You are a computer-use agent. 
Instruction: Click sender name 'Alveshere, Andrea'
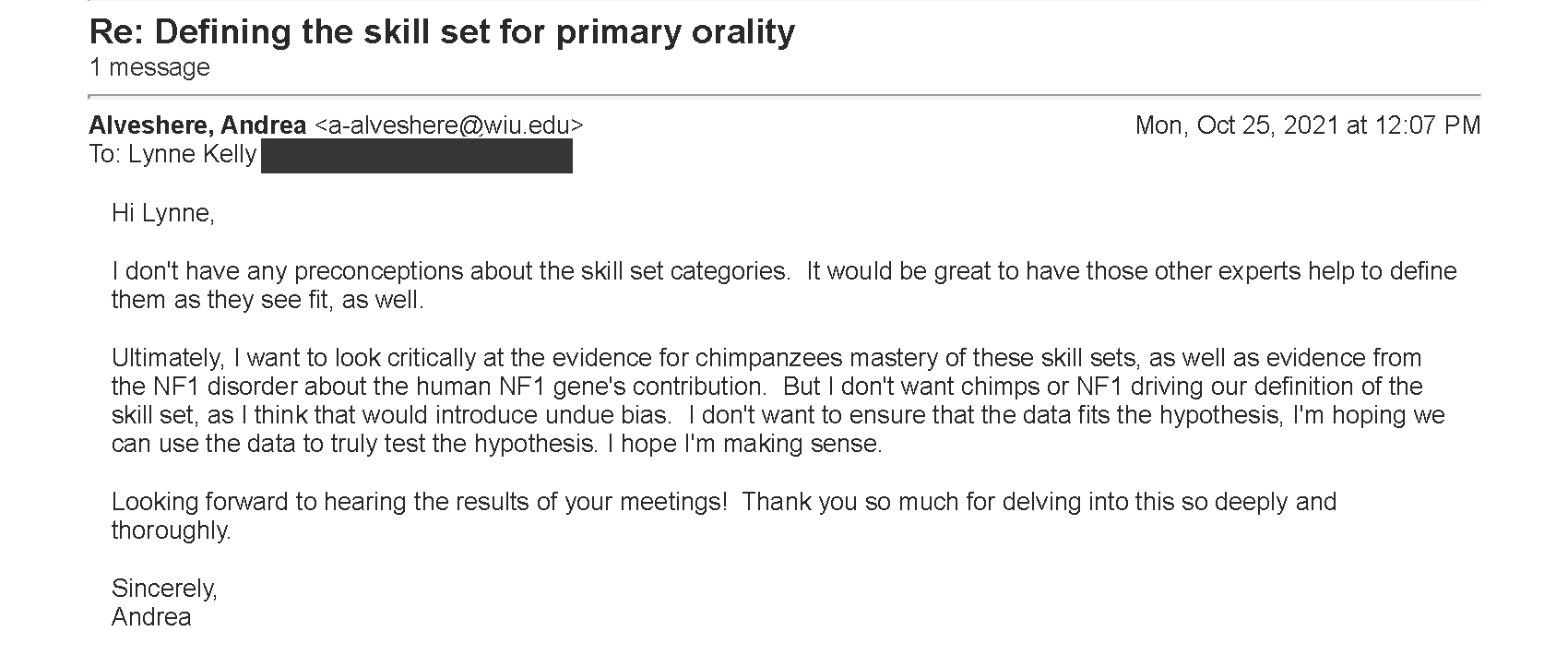click(x=197, y=125)
